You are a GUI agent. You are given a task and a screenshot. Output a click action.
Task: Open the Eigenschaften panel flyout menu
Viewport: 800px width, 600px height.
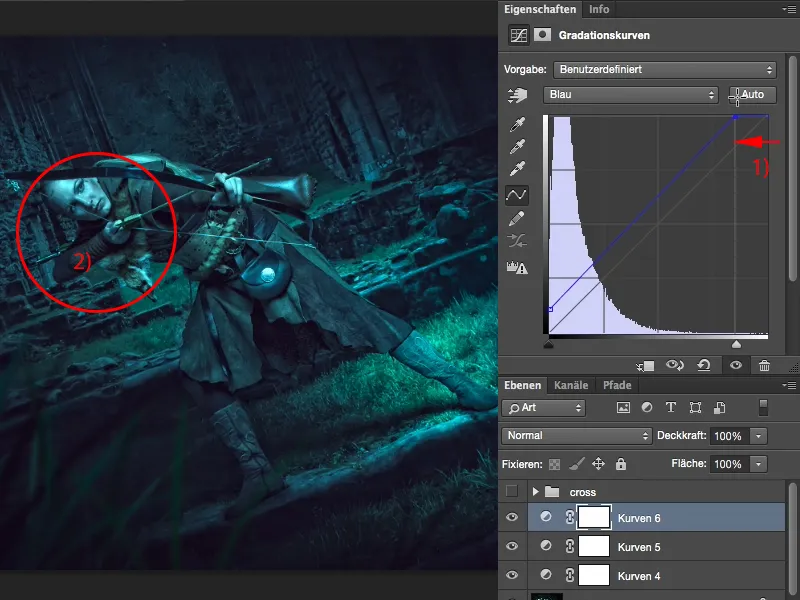[789, 9]
